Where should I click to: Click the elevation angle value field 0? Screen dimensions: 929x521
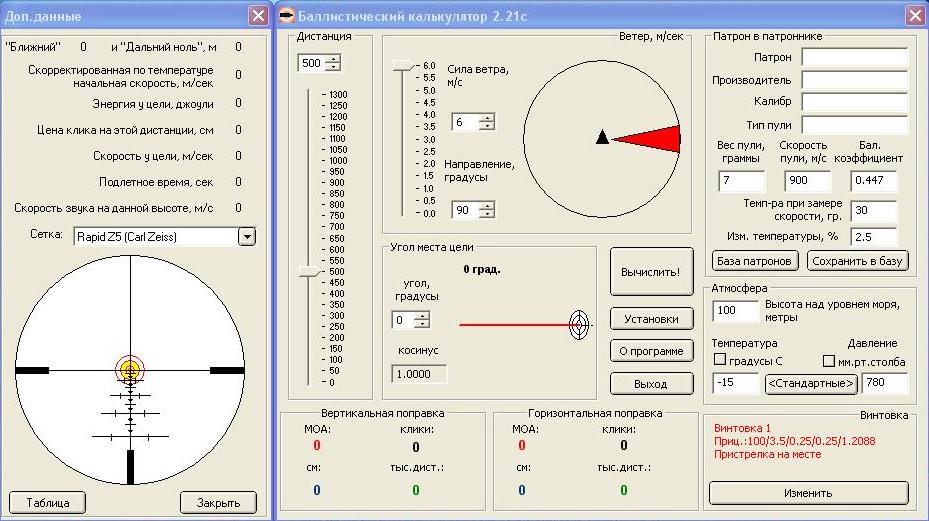pos(403,320)
